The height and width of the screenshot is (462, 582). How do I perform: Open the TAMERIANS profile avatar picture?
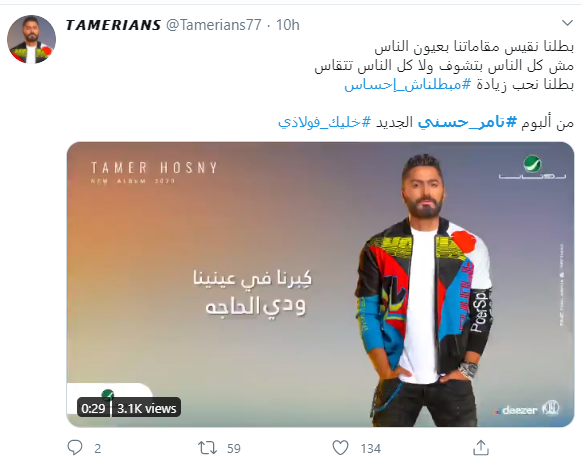pos(32,39)
